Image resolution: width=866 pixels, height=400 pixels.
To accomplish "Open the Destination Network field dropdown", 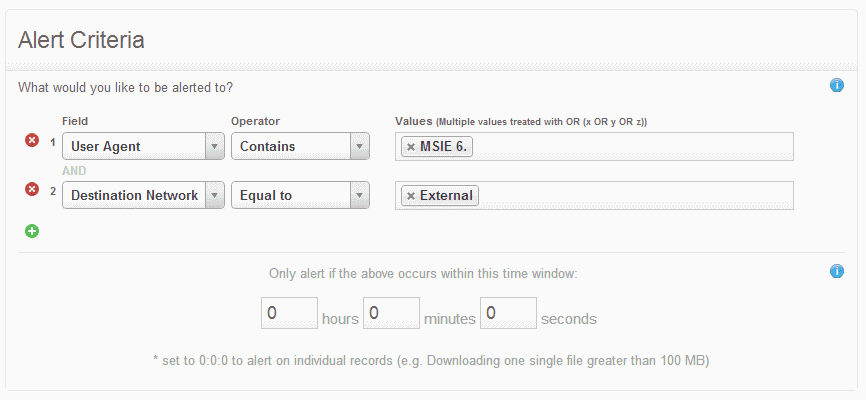I will tap(143, 195).
